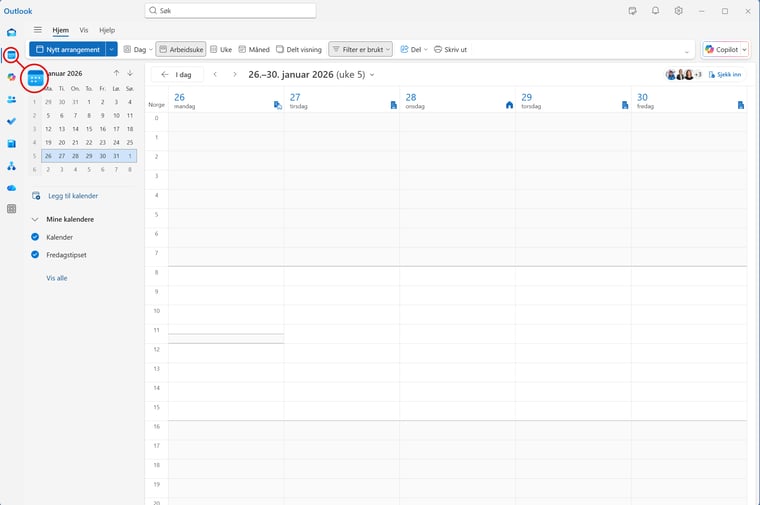The image size is (760, 505).
Task: Go to next month with down arrow
Action: click(130, 73)
